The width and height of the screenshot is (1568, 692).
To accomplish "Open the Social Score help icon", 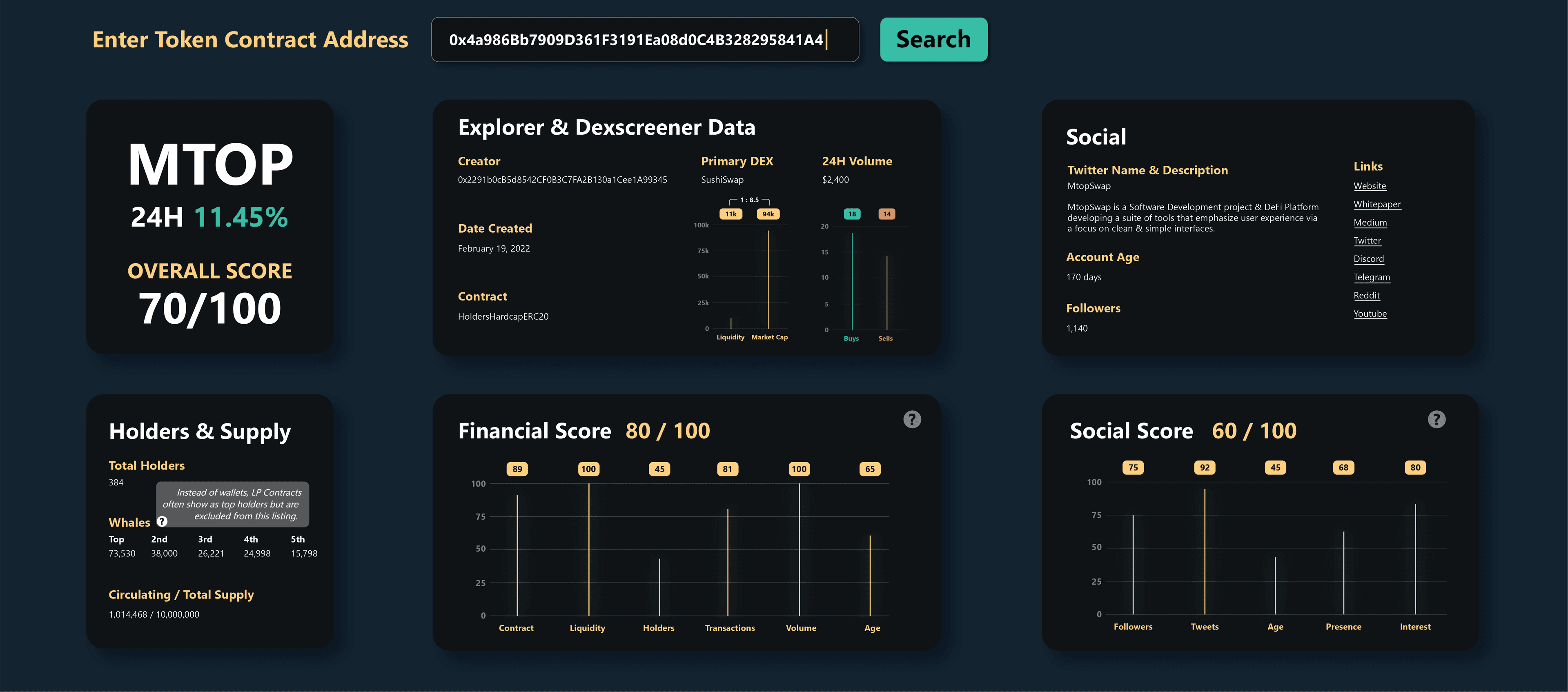I will (x=1437, y=419).
